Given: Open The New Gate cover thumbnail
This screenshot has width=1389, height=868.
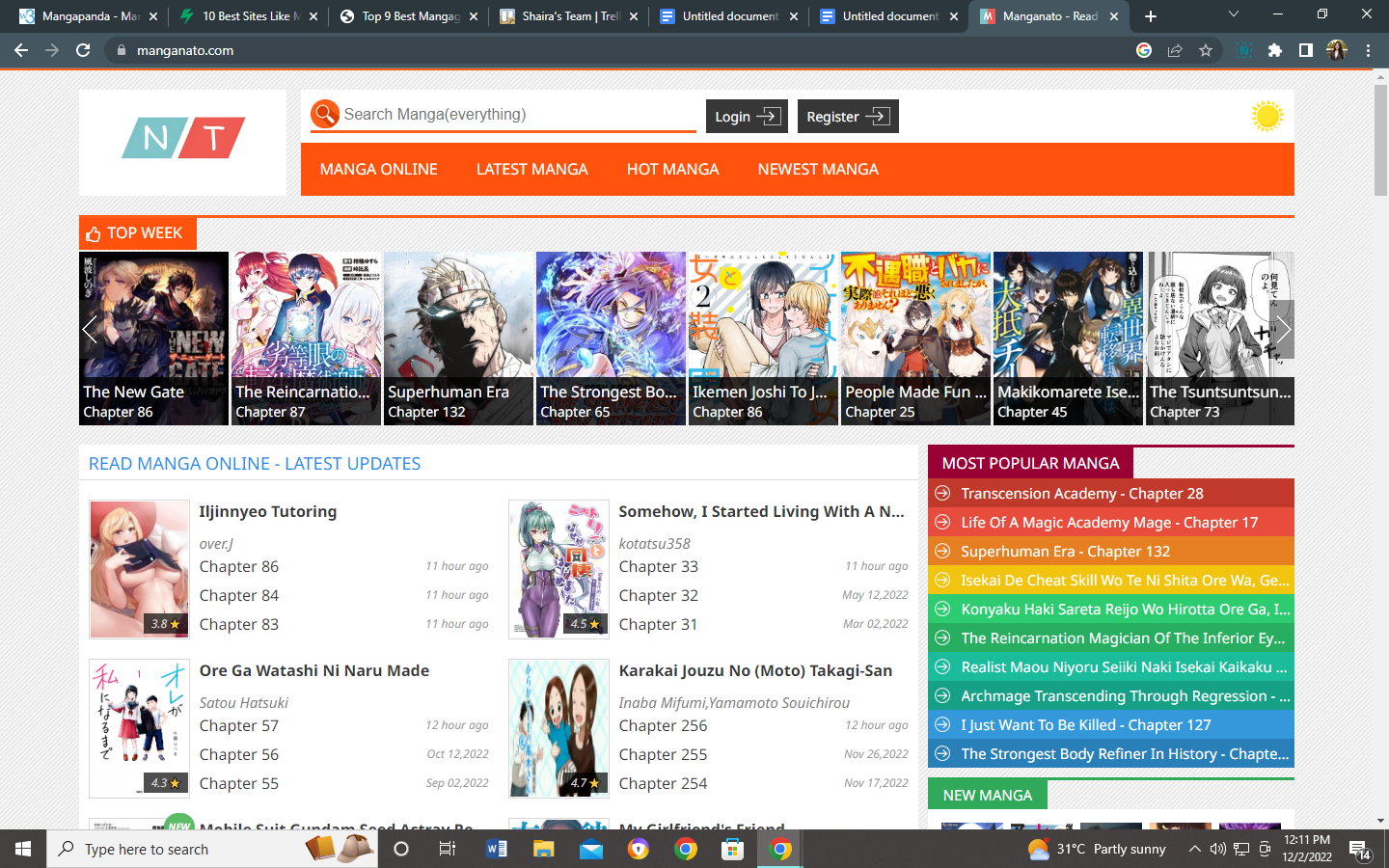Looking at the screenshot, I should 153,339.
